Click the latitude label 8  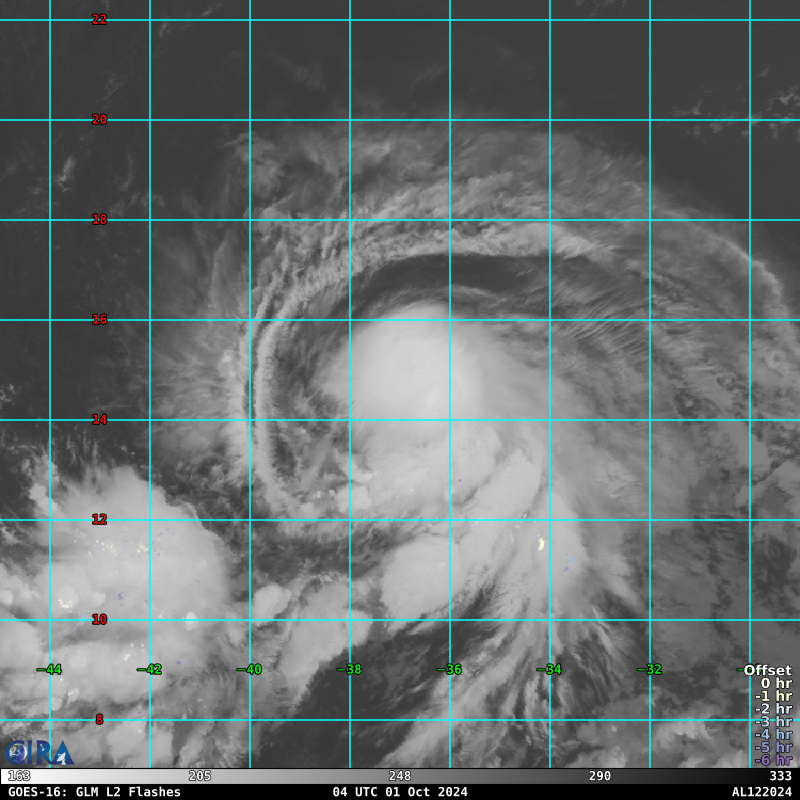pos(99,719)
